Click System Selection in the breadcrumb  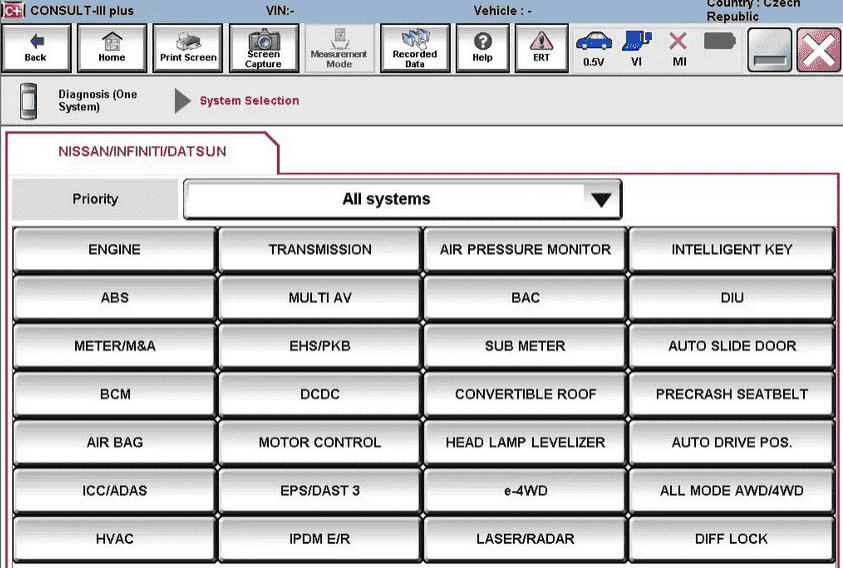pos(249,101)
